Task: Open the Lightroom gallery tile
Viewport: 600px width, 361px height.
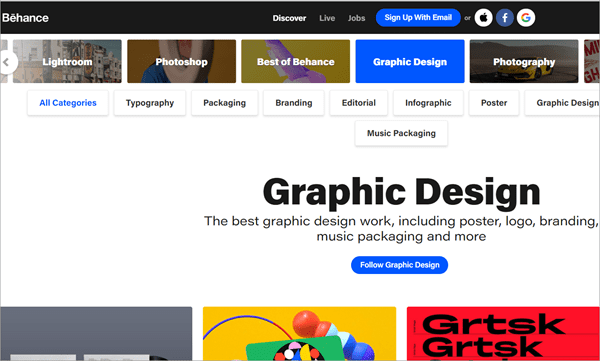Action: [67, 61]
